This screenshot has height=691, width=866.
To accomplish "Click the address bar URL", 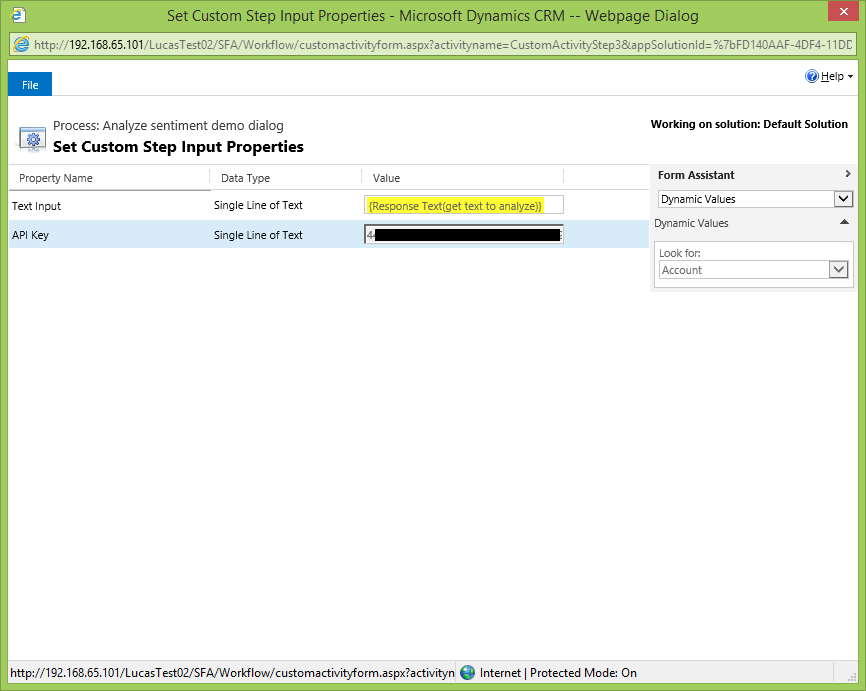I will [x=442, y=45].
